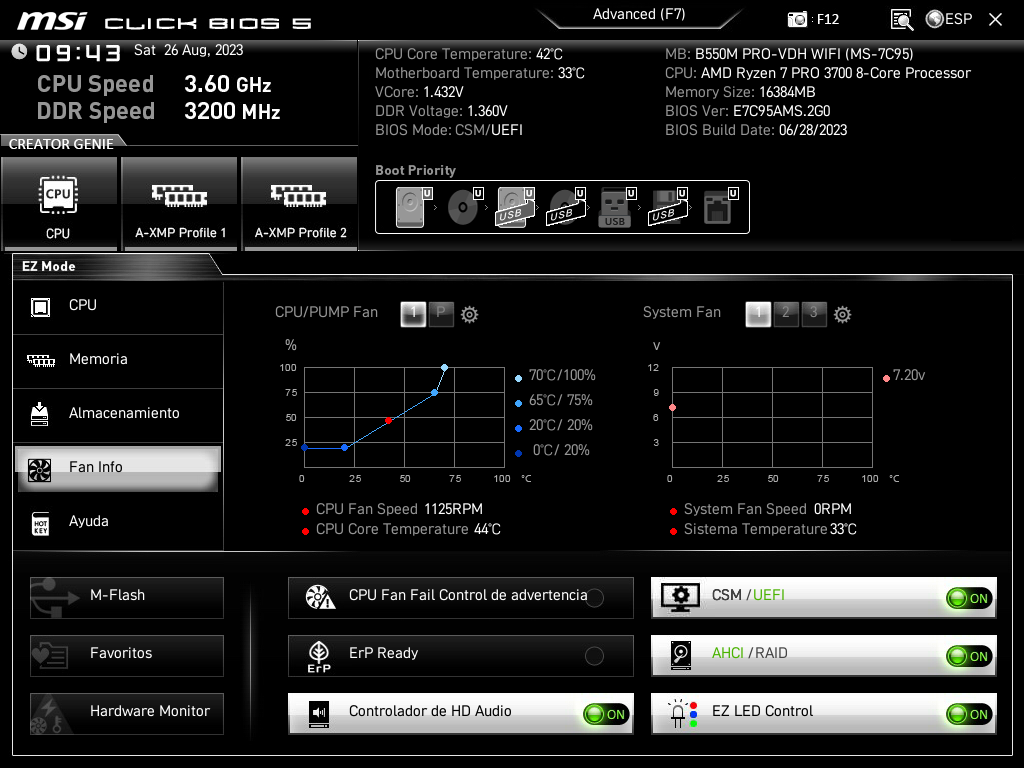This screenshot has width=1024, height=768.
Task: Open Hardware Monitor
Action: point(127,714)
